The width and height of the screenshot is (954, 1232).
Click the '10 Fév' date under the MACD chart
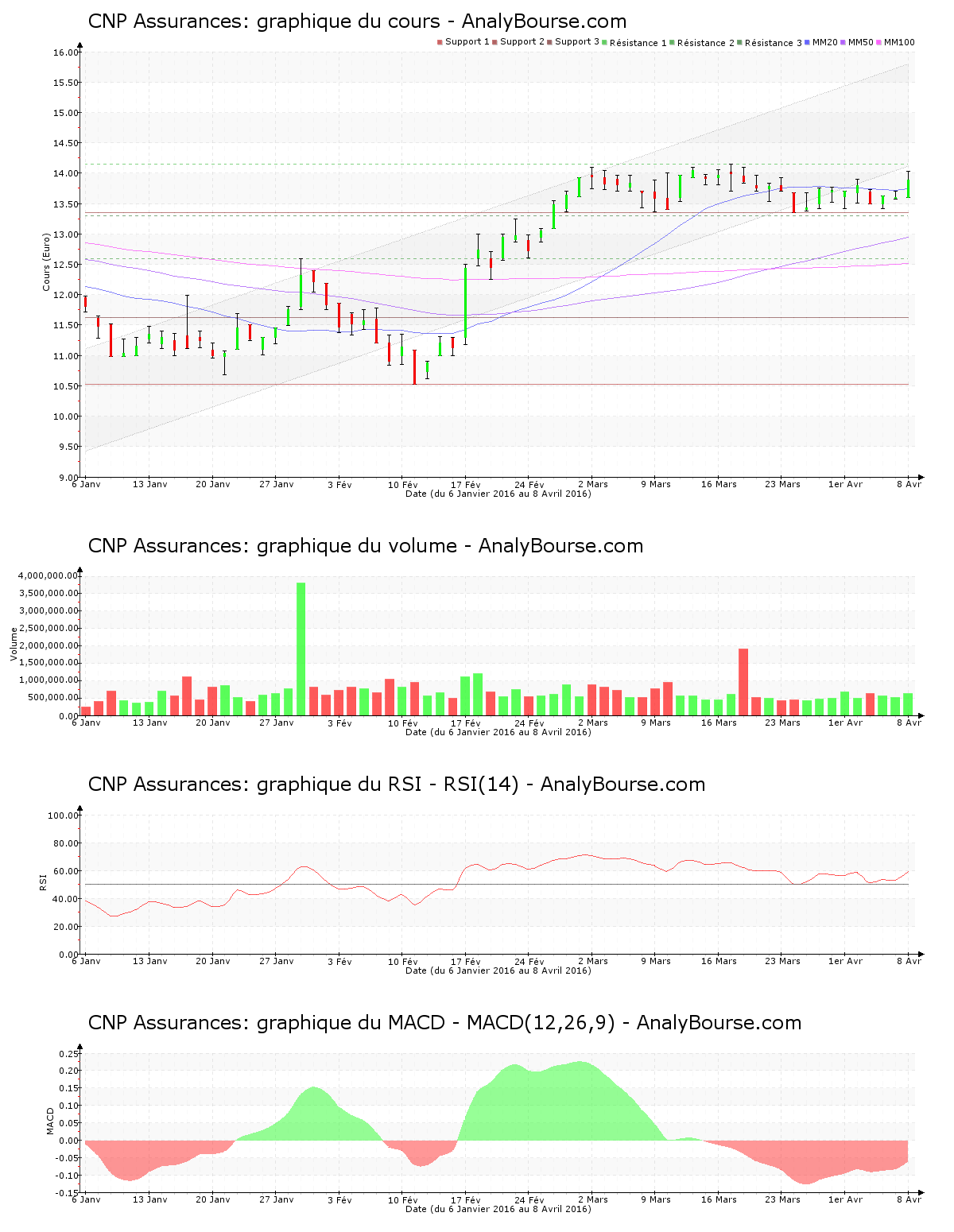402,1199
